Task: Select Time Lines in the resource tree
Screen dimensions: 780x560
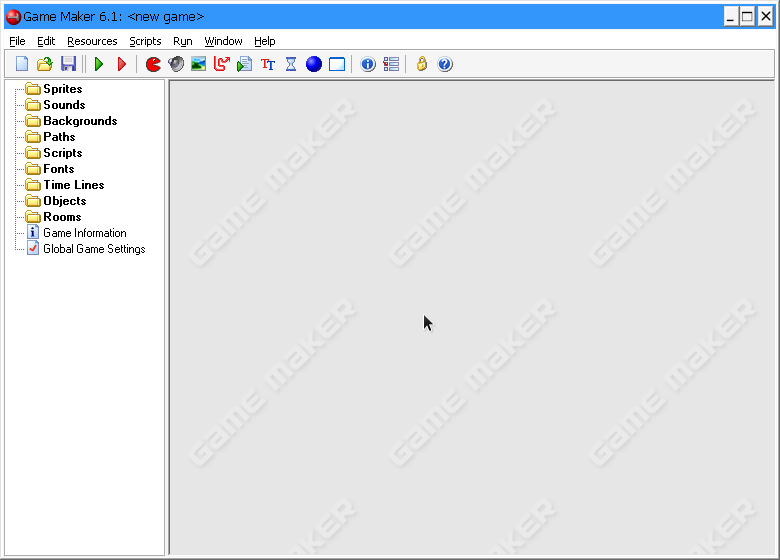Action: click(x=74, y=185)
